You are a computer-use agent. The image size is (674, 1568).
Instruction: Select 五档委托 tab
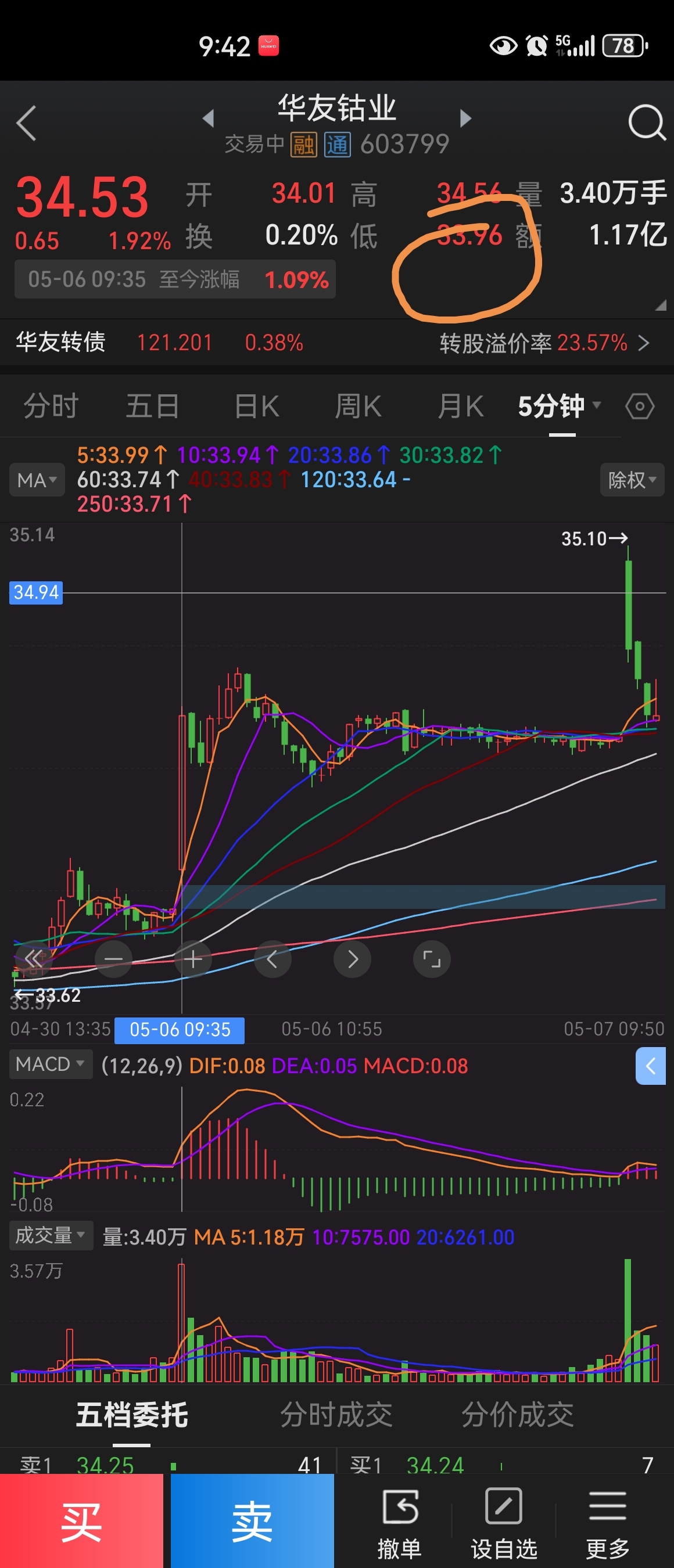131,1415
